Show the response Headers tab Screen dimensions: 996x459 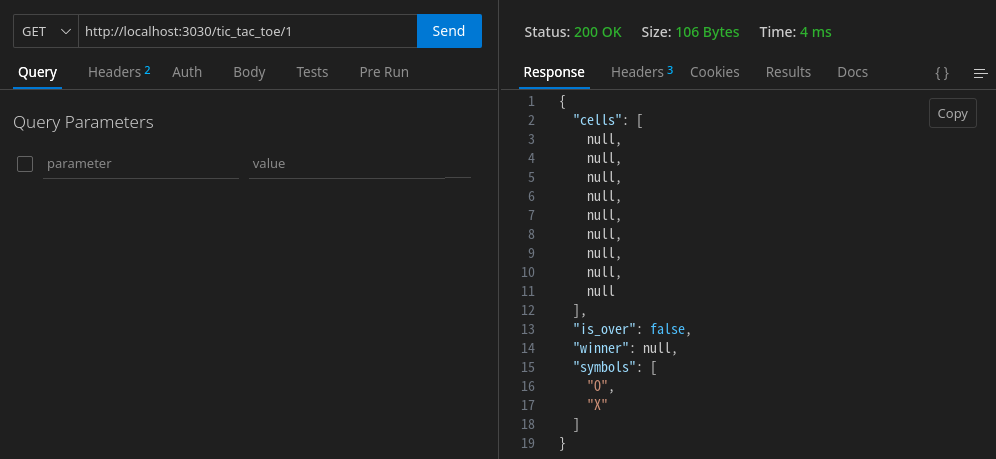[x=641, y=72]
